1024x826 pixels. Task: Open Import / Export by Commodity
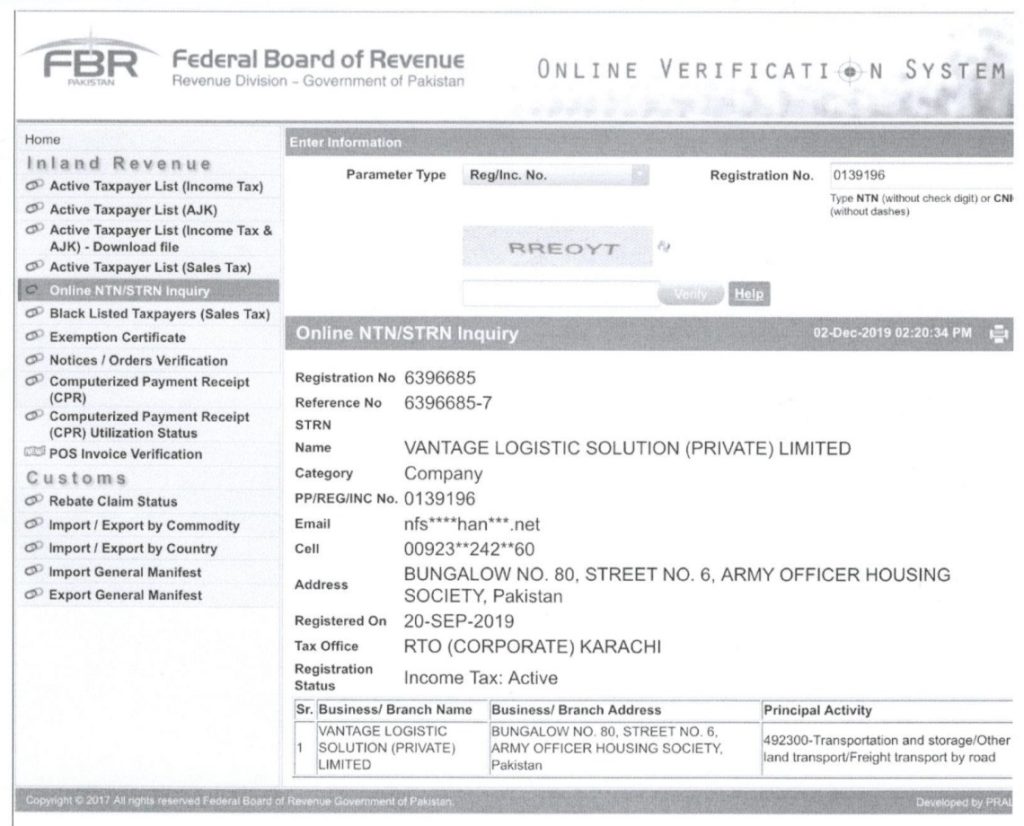pos(144,526)
